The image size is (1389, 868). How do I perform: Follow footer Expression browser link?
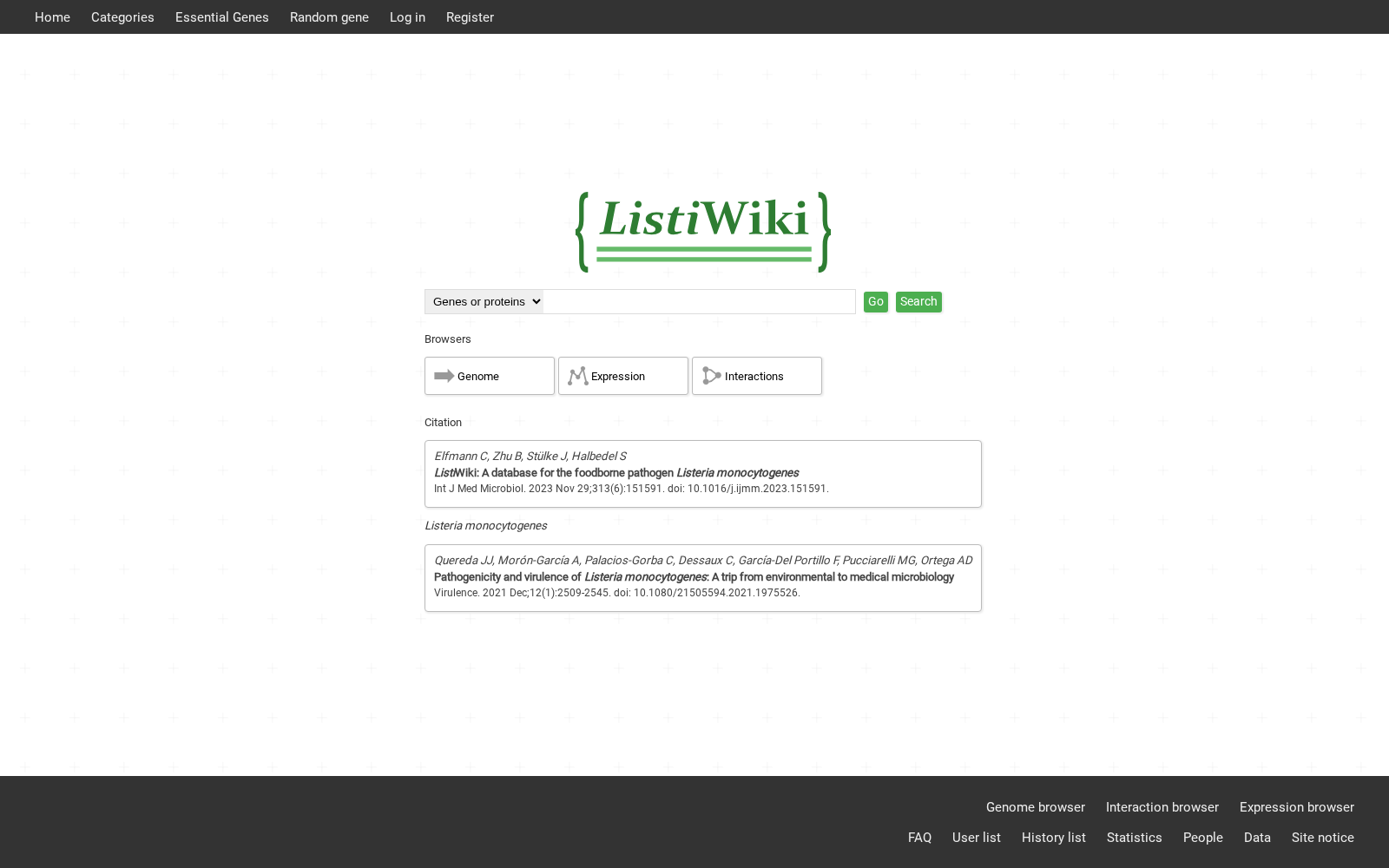[x=1297, y=807]
